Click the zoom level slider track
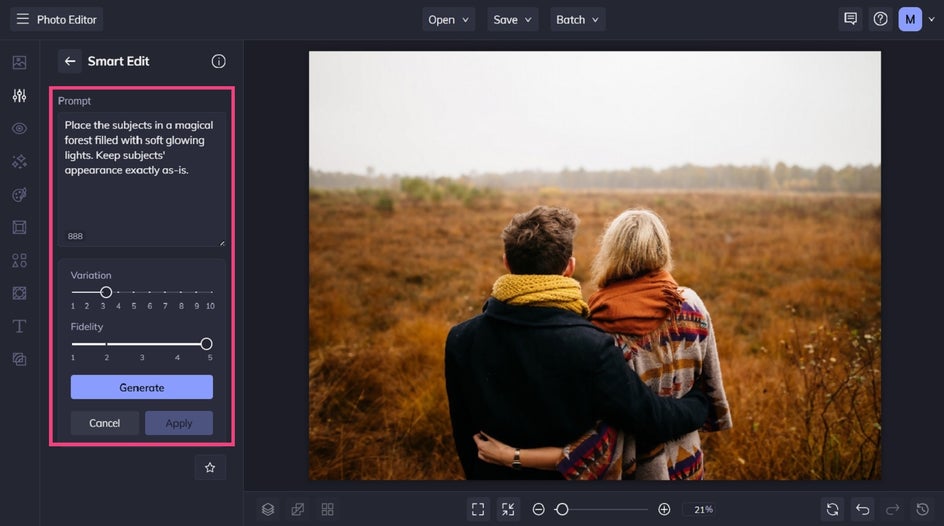The height and width of the screenshot is (526, 944). [604, 510]
